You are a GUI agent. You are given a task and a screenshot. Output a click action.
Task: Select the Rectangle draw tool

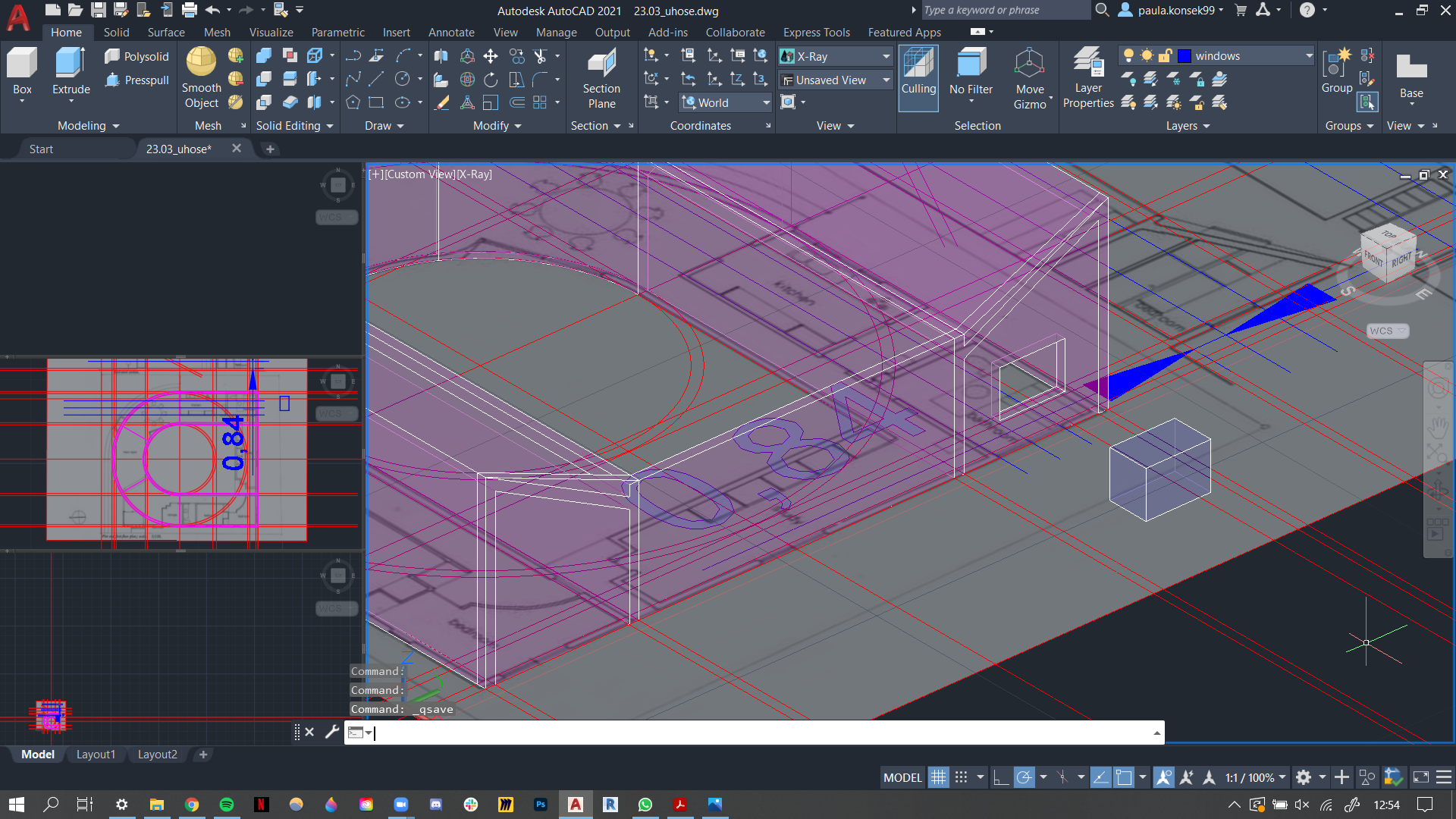tap(376, 102)
